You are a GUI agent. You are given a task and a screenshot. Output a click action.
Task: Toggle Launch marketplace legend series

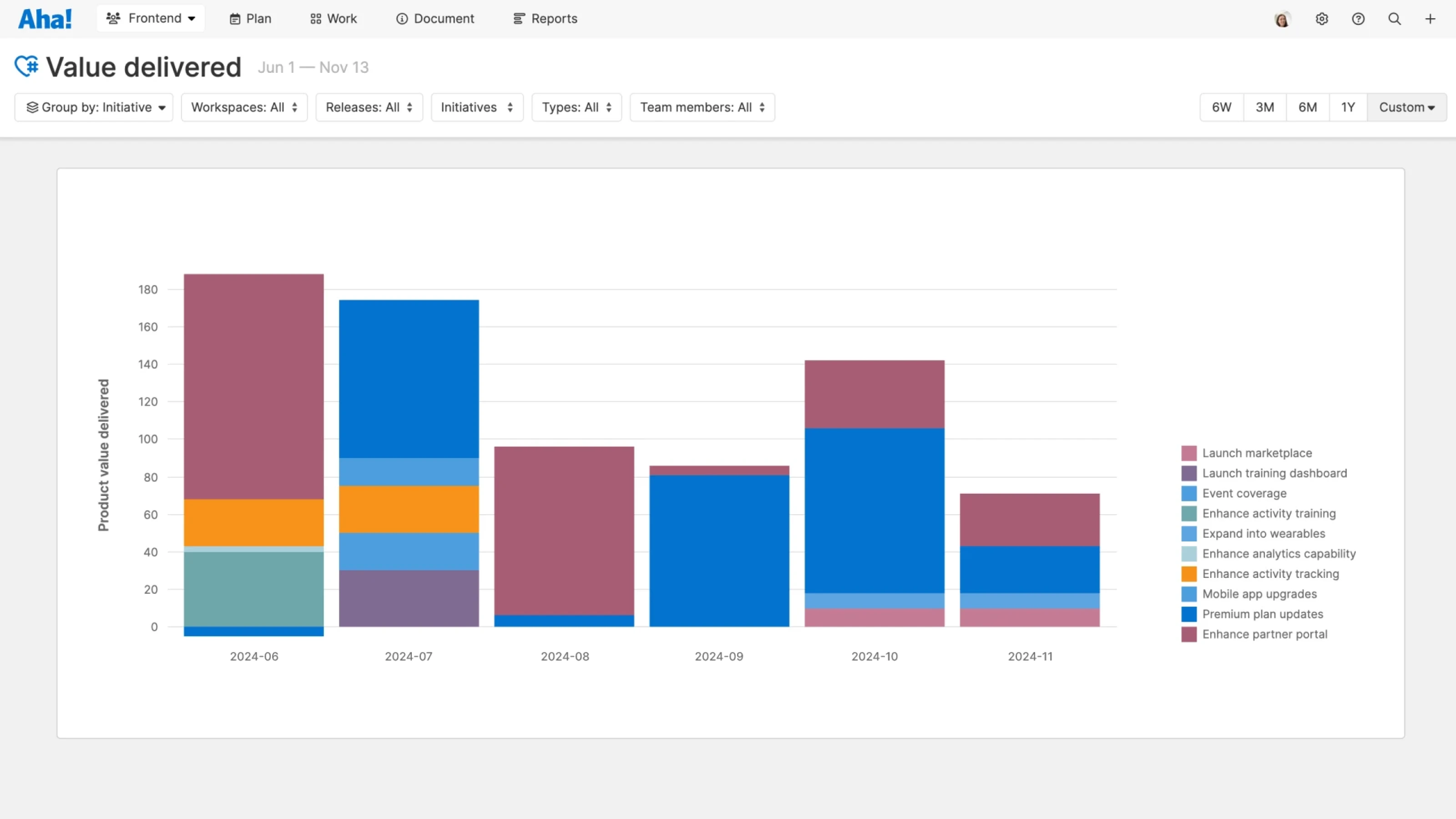click(1256, 453)
